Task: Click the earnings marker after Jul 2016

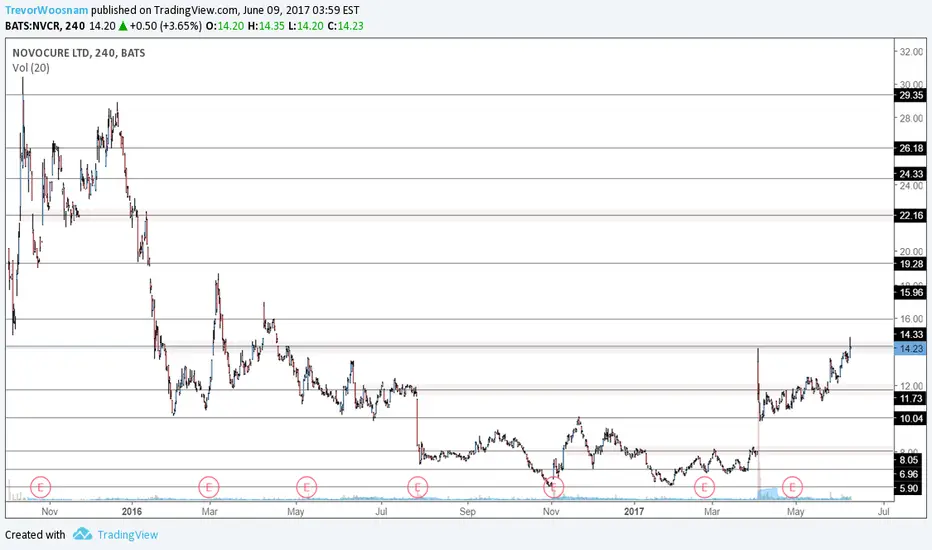Action: 418,488
